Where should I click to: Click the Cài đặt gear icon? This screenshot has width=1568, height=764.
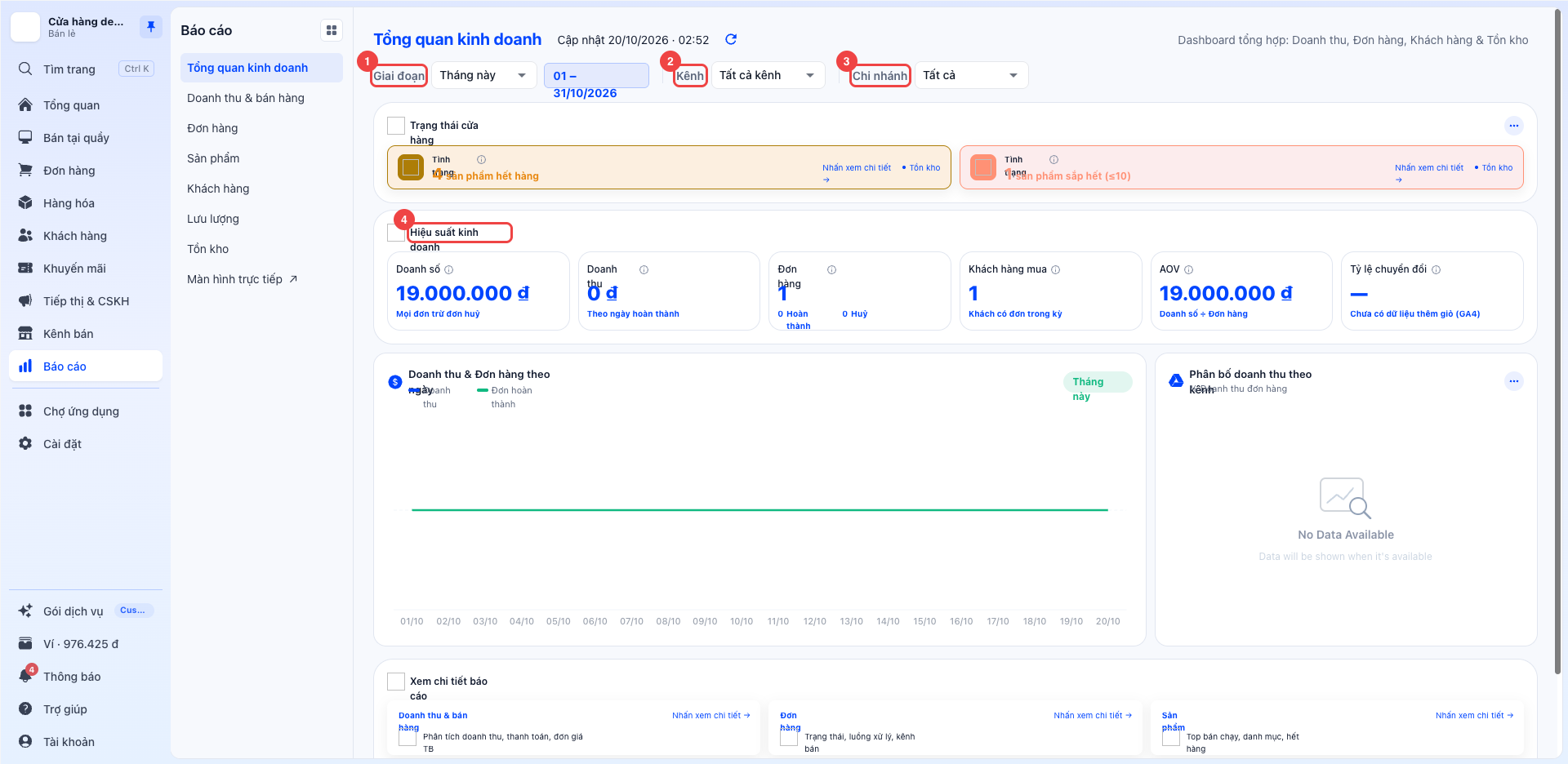point(25,443)
